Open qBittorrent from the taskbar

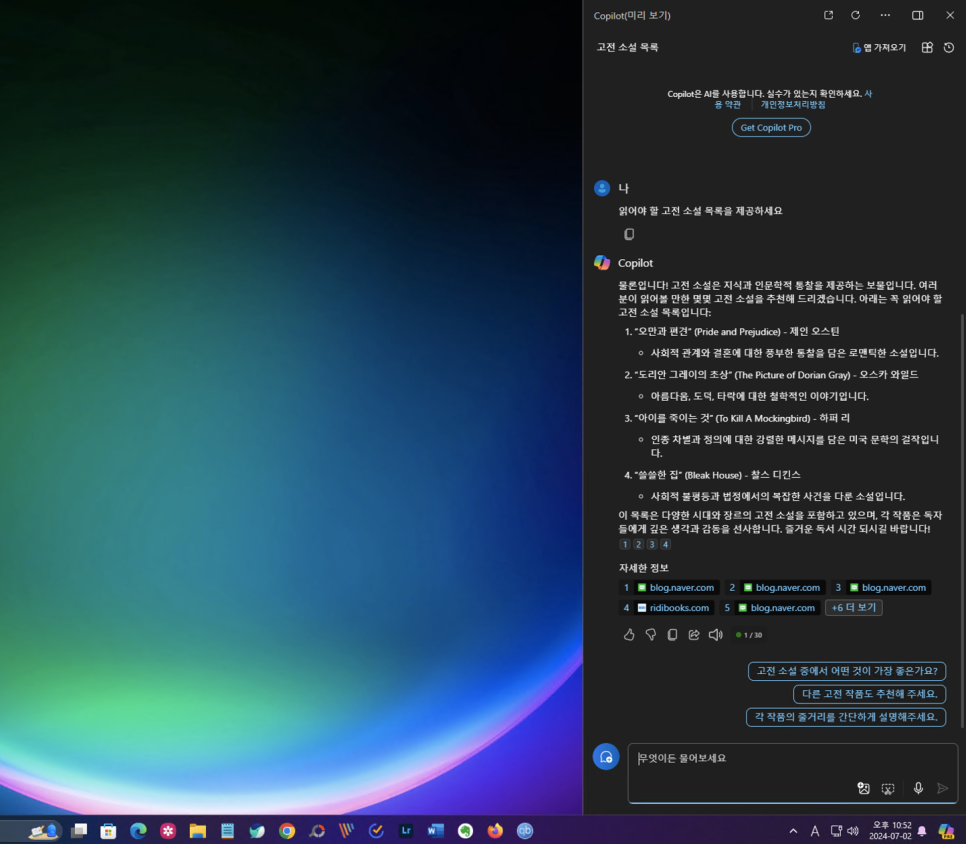524,831
